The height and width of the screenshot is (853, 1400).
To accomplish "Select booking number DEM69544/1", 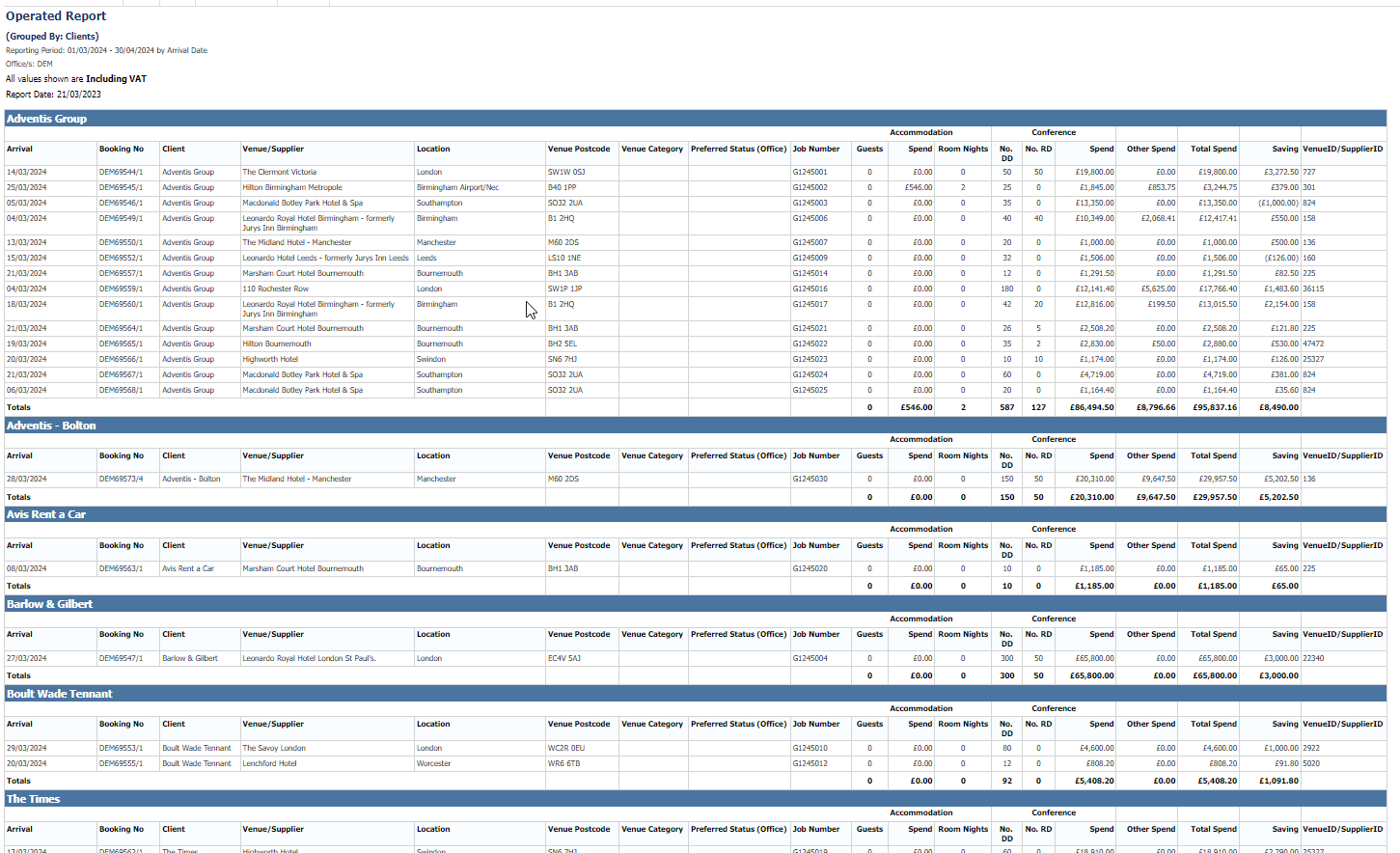I will [x=121, y=172].
